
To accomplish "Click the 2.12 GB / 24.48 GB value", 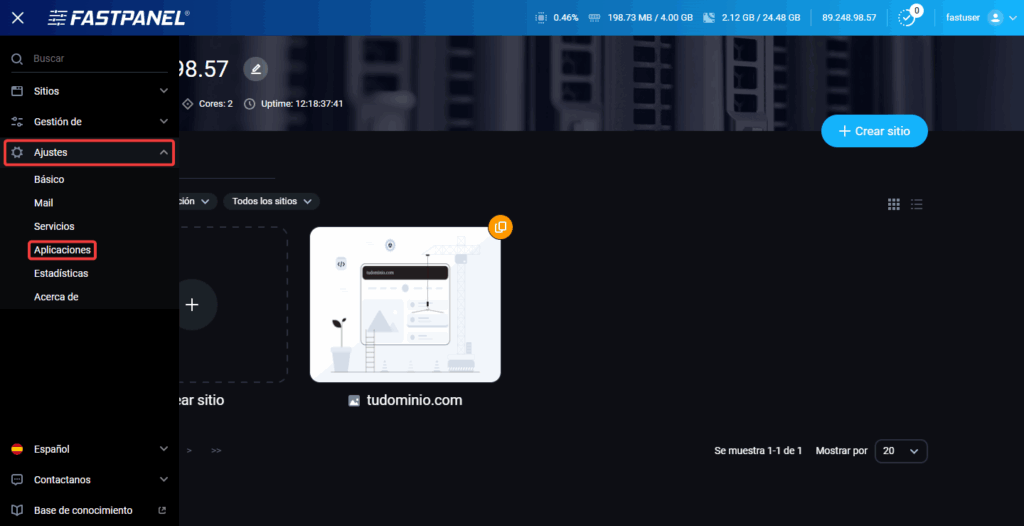I will coord(761,18).
